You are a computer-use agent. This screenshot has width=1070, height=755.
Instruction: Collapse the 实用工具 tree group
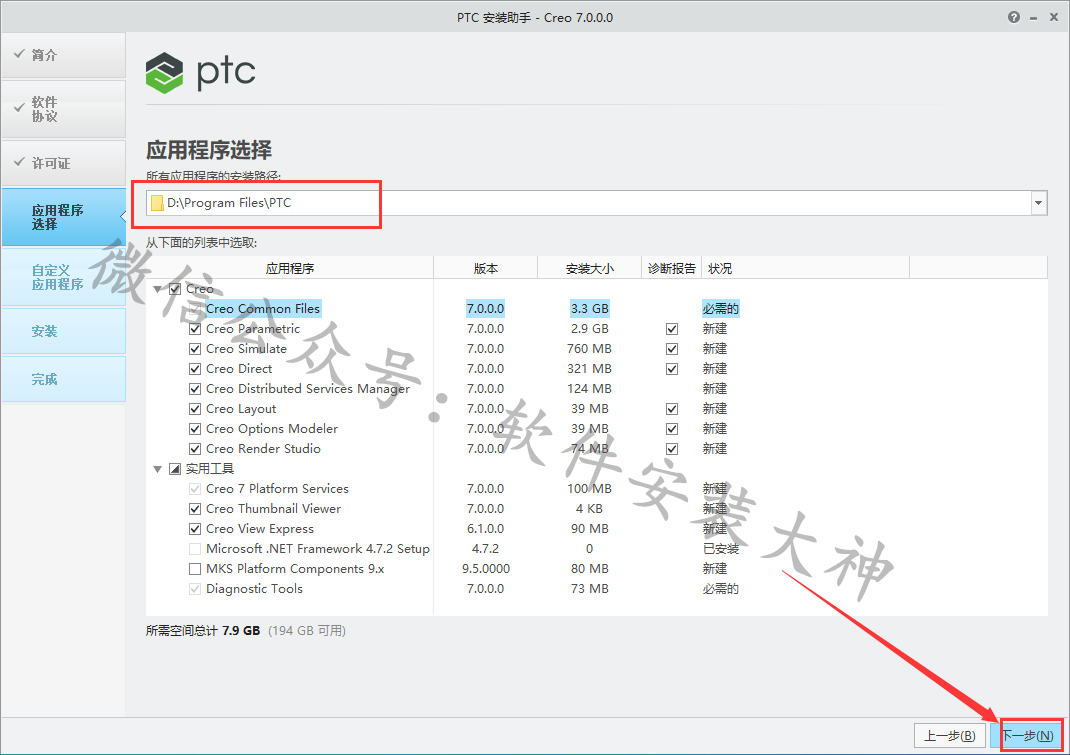tap(158, 469)
